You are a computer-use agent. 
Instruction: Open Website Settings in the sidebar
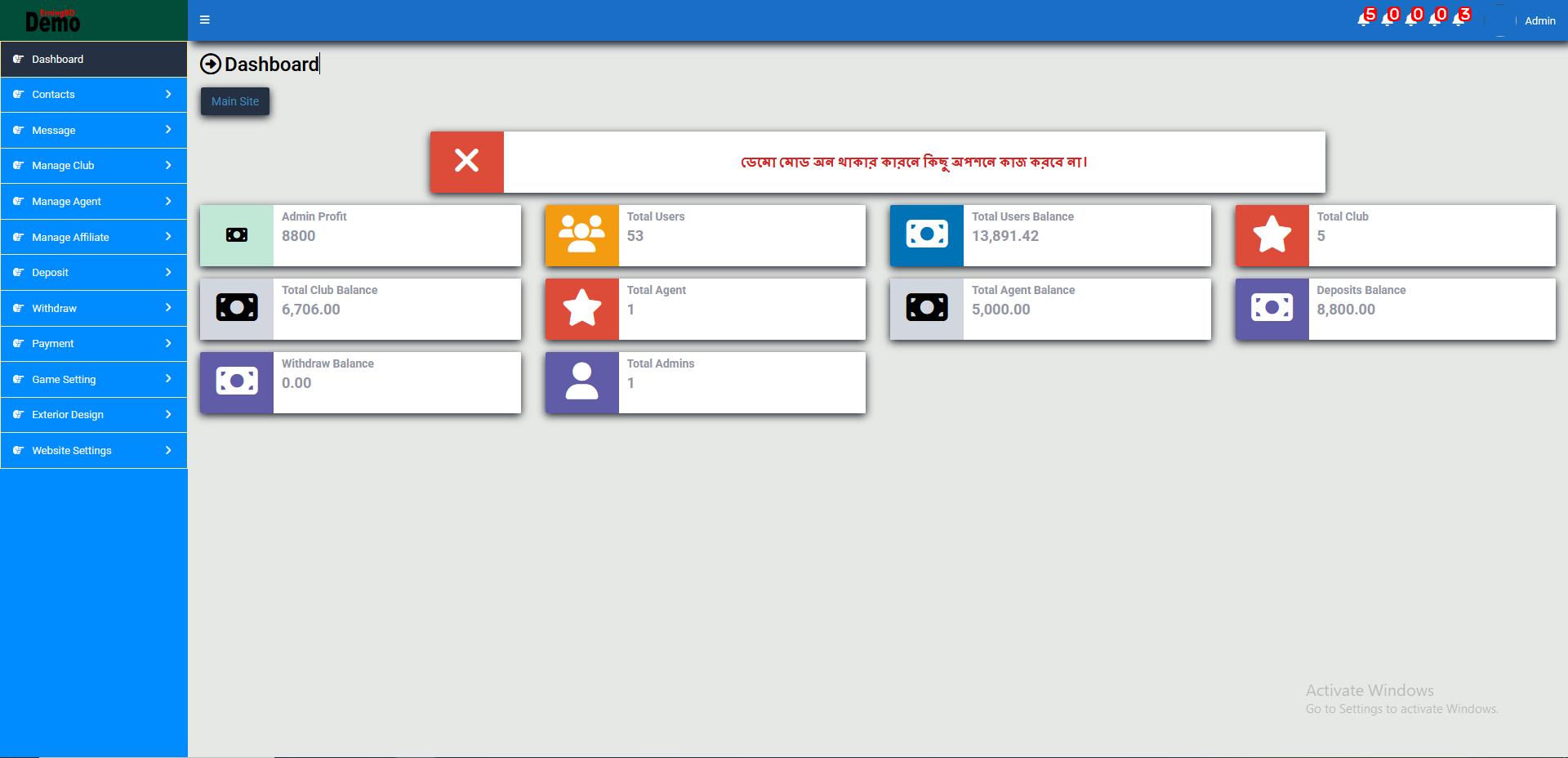click(93, 450)
